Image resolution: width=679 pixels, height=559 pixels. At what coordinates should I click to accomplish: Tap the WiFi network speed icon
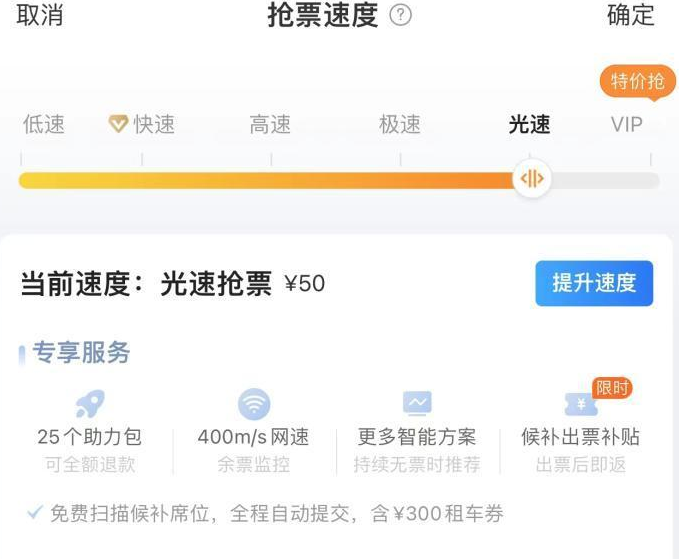[x=254, y=404]
